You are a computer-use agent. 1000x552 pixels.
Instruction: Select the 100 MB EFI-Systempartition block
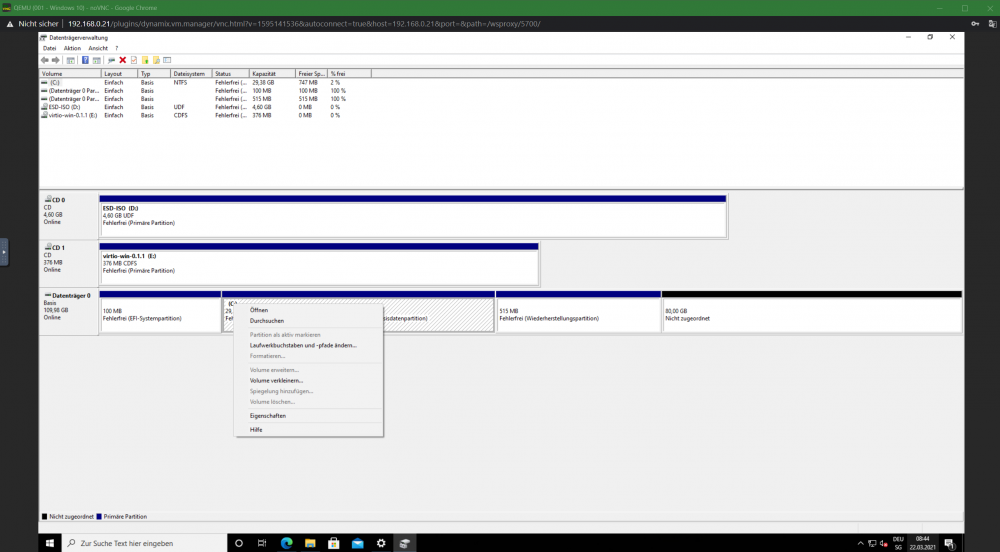pyautogui.click(x=160, y=312)
